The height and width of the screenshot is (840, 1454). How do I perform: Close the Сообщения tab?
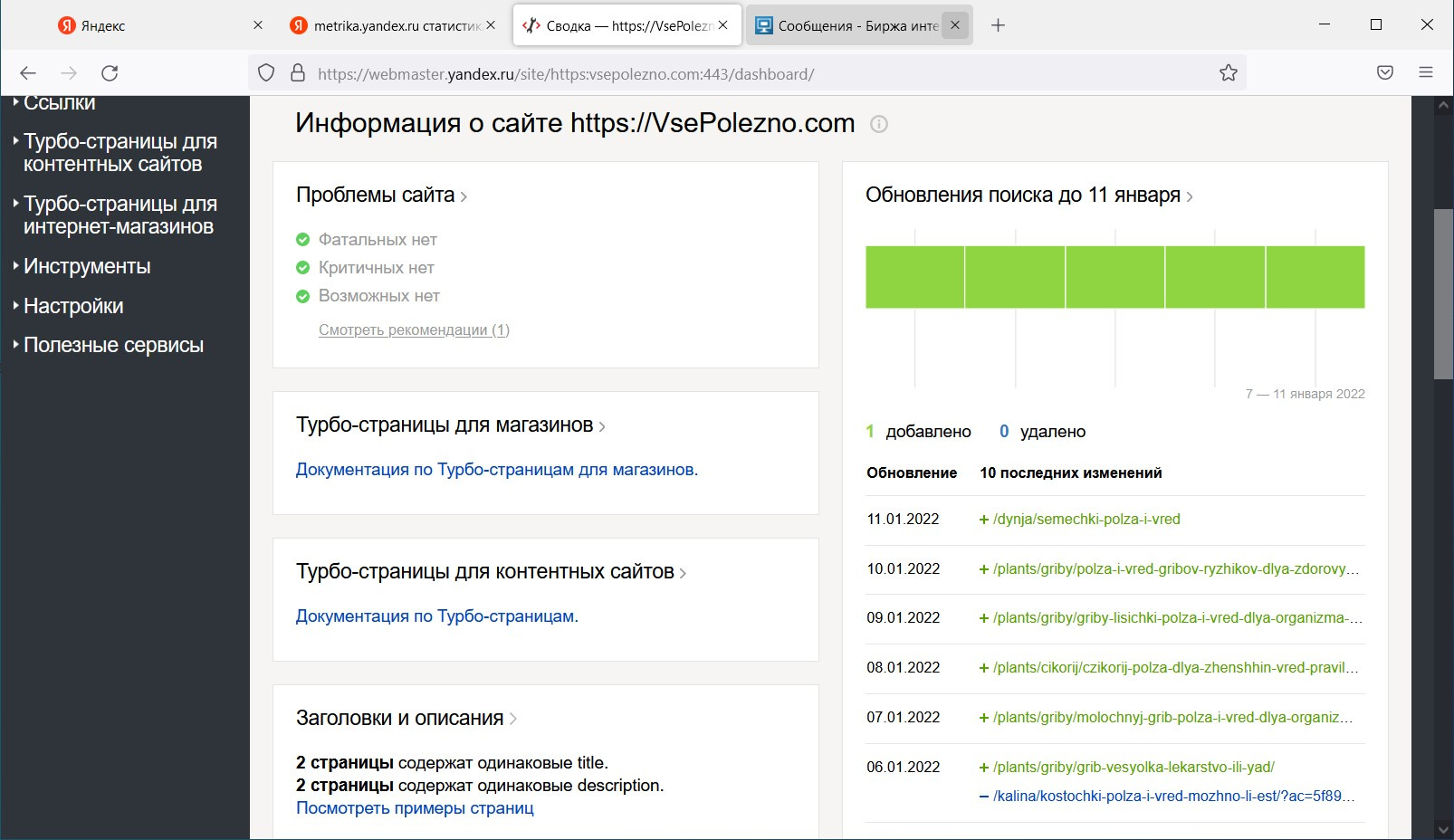coord(955,25)
